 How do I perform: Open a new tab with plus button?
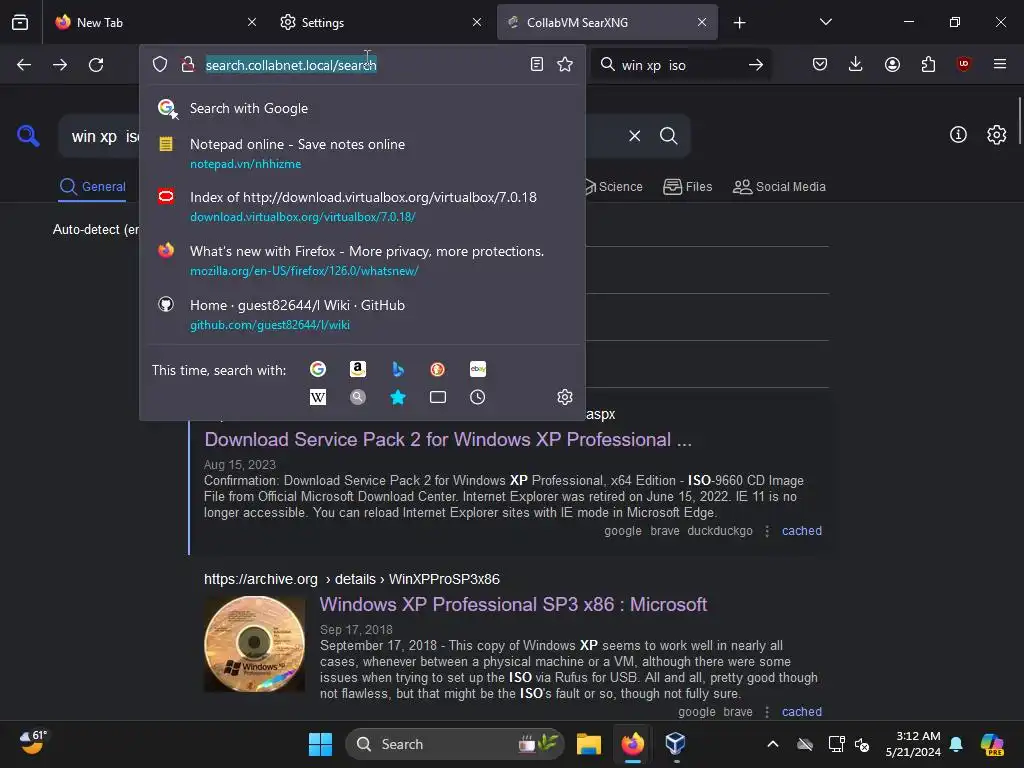pyautogui.click(x=739, y=23)
